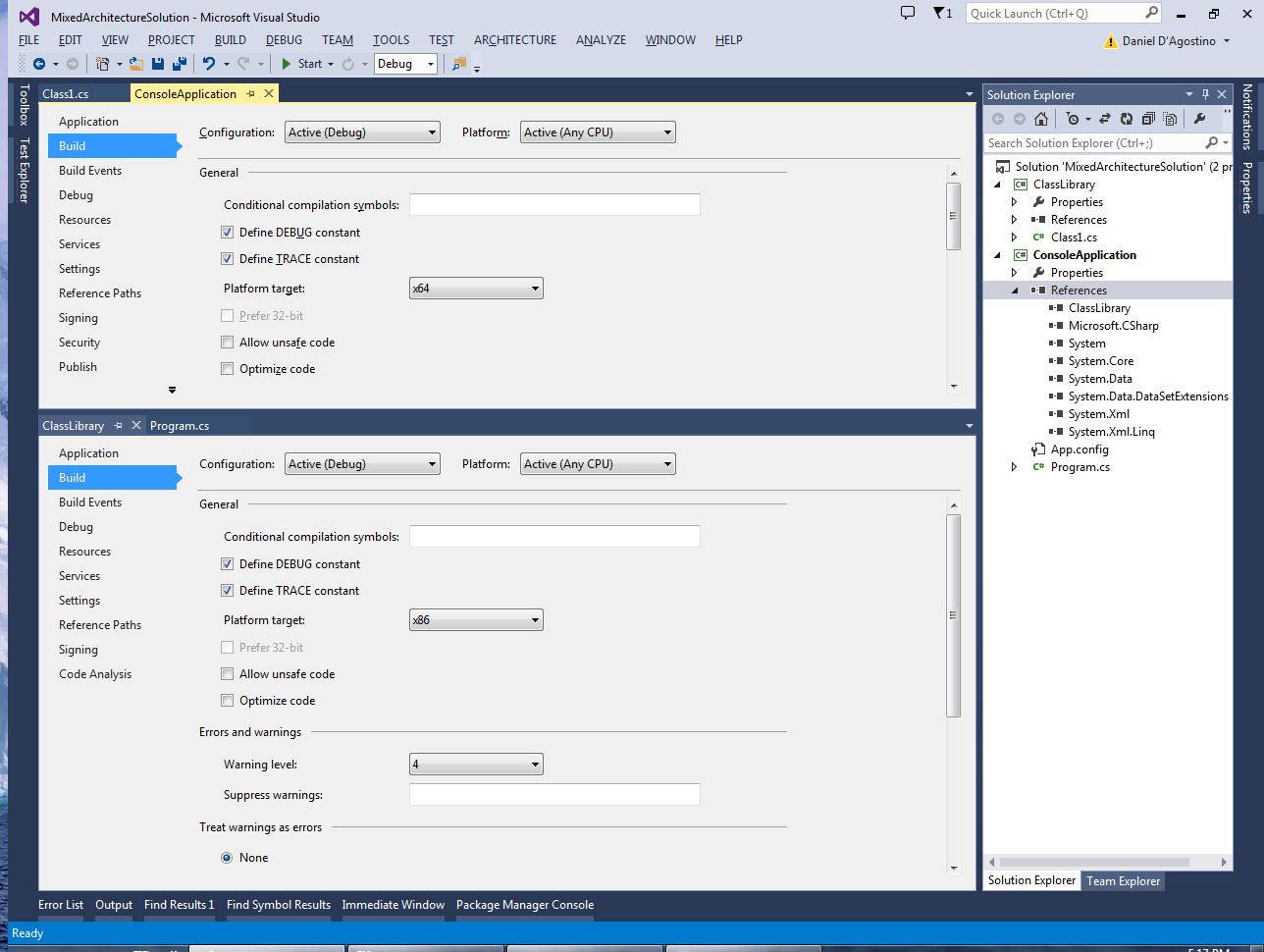Click the Properties wrench icon in toolbar

pos(1199,119)
